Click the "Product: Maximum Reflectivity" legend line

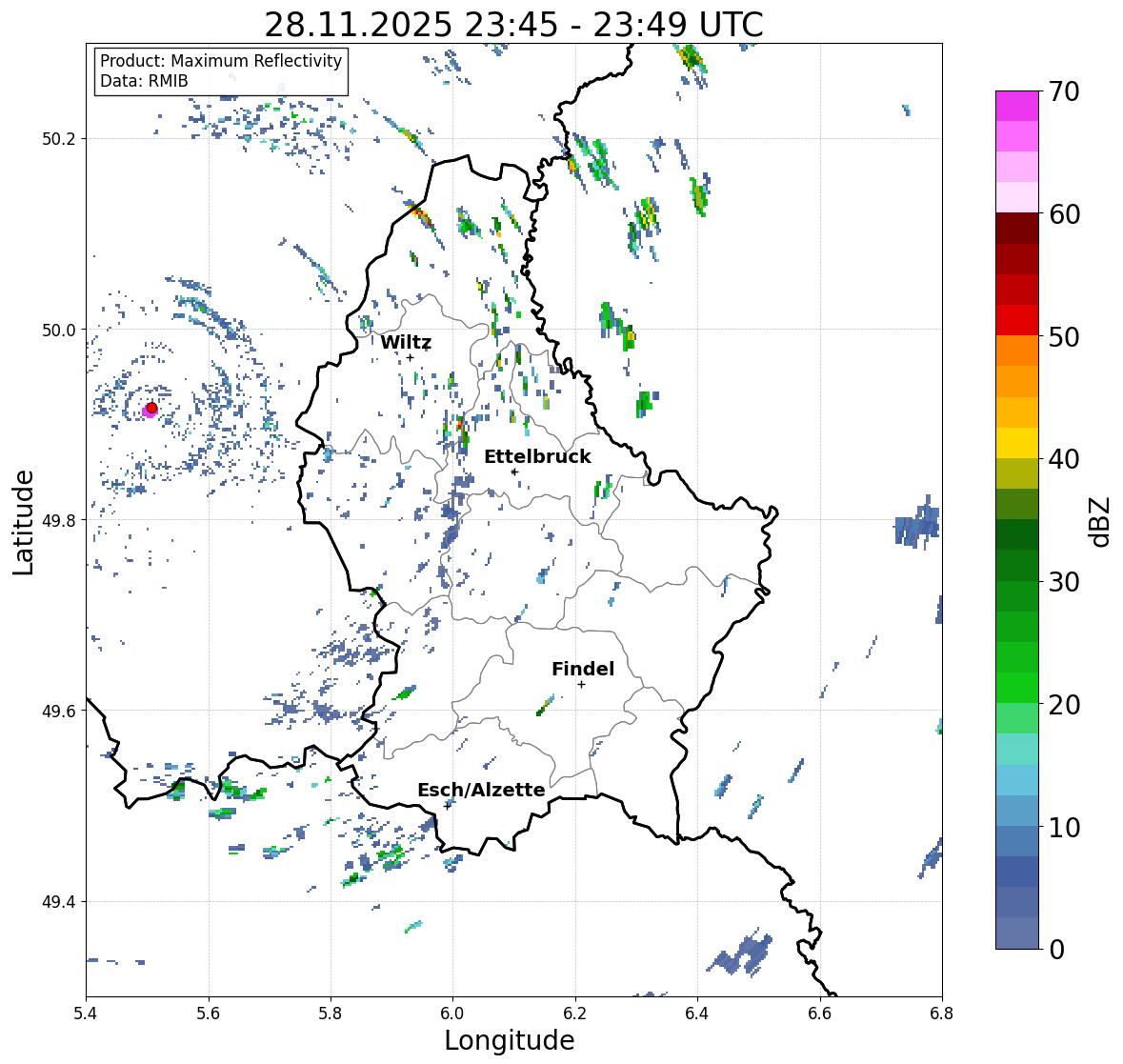click(221, 61)
